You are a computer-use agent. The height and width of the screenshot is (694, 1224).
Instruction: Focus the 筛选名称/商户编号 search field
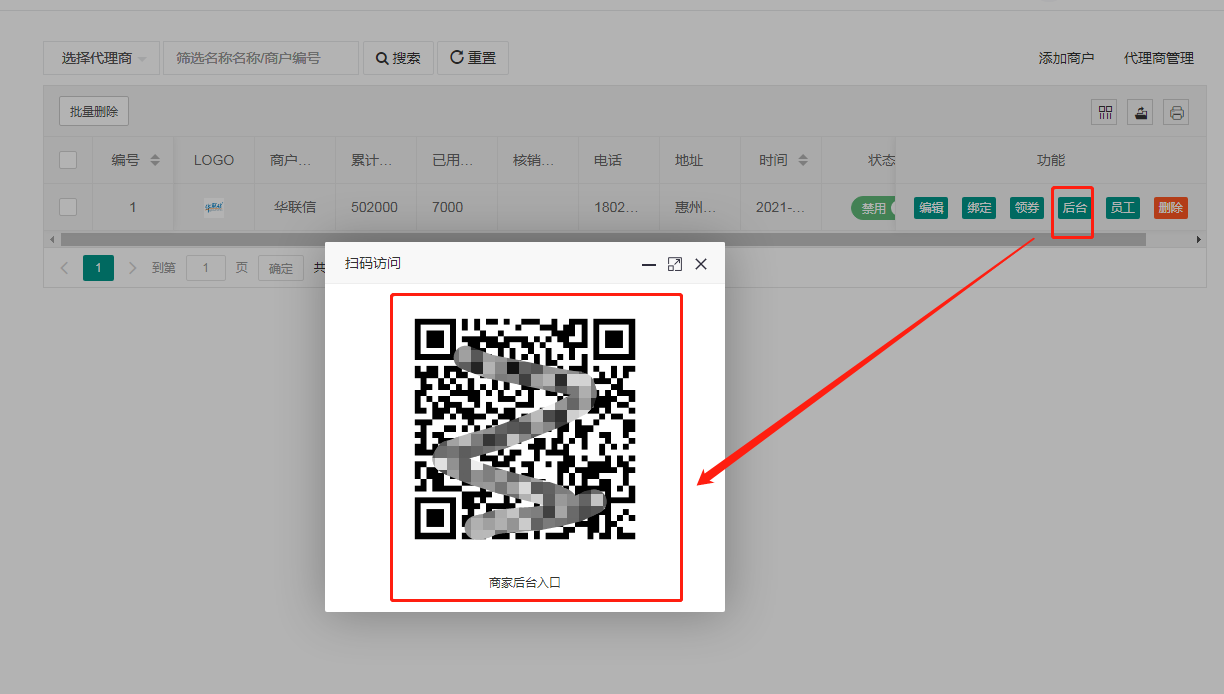click(260, 58)
